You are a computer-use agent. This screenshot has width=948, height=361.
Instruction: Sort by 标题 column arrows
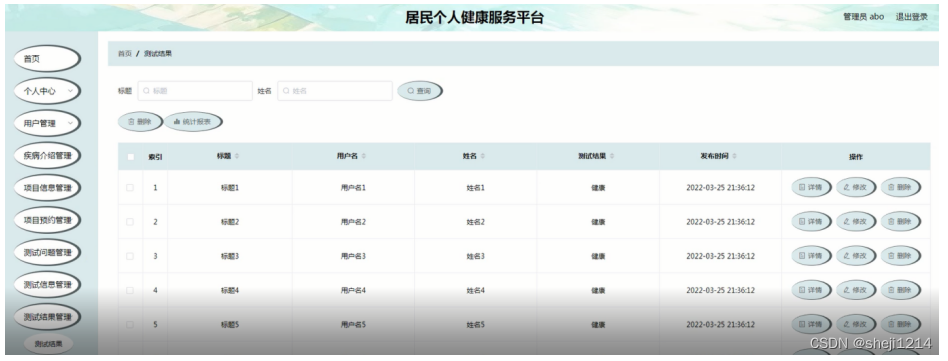[x=237, y=156]
